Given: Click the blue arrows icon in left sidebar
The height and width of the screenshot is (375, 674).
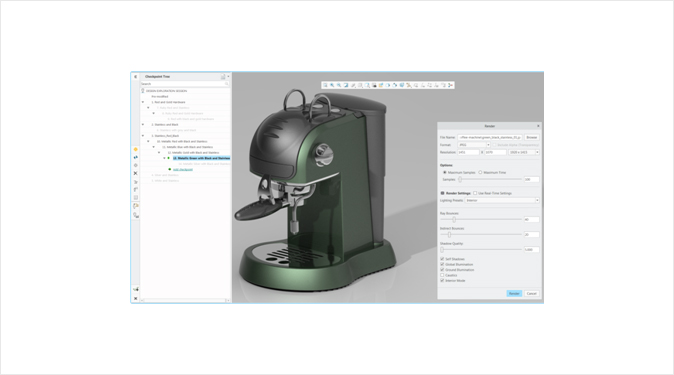Looking at the screenshot, I should click(x=135, y=157).
